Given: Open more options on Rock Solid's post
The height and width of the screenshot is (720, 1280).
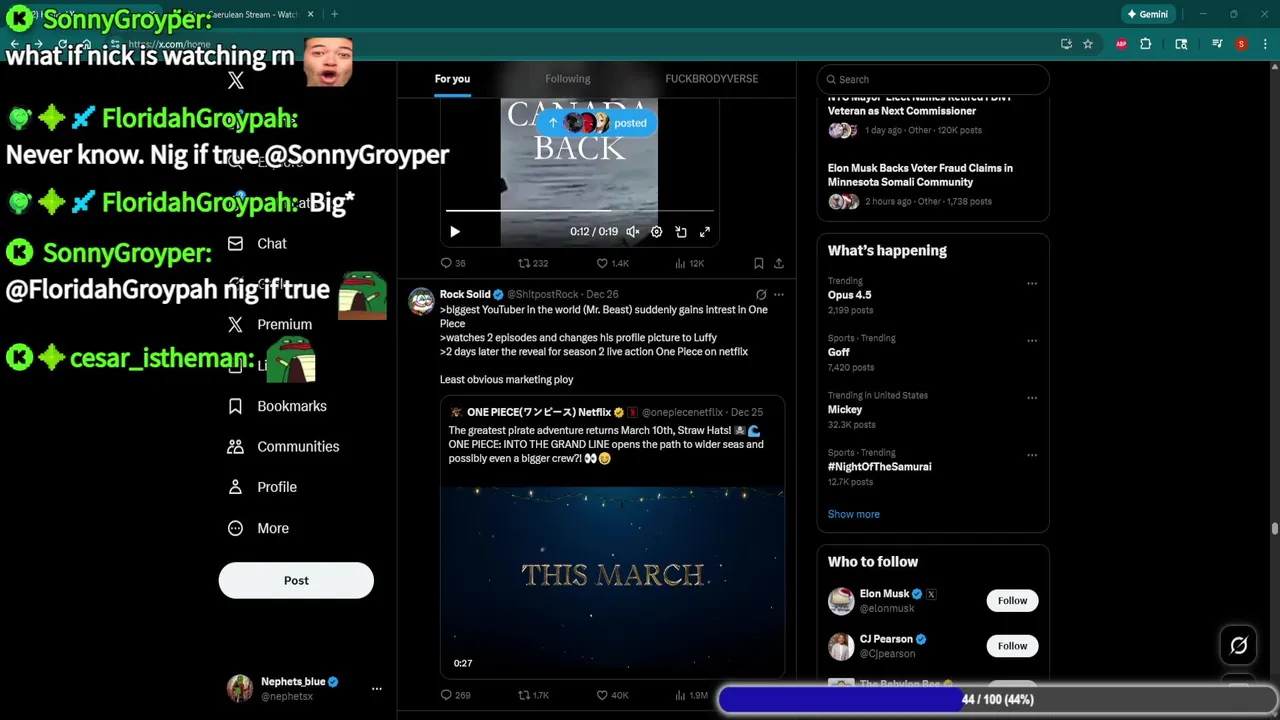Looking at the screenshot, I should pyautogui.click(x=779, y=294).
